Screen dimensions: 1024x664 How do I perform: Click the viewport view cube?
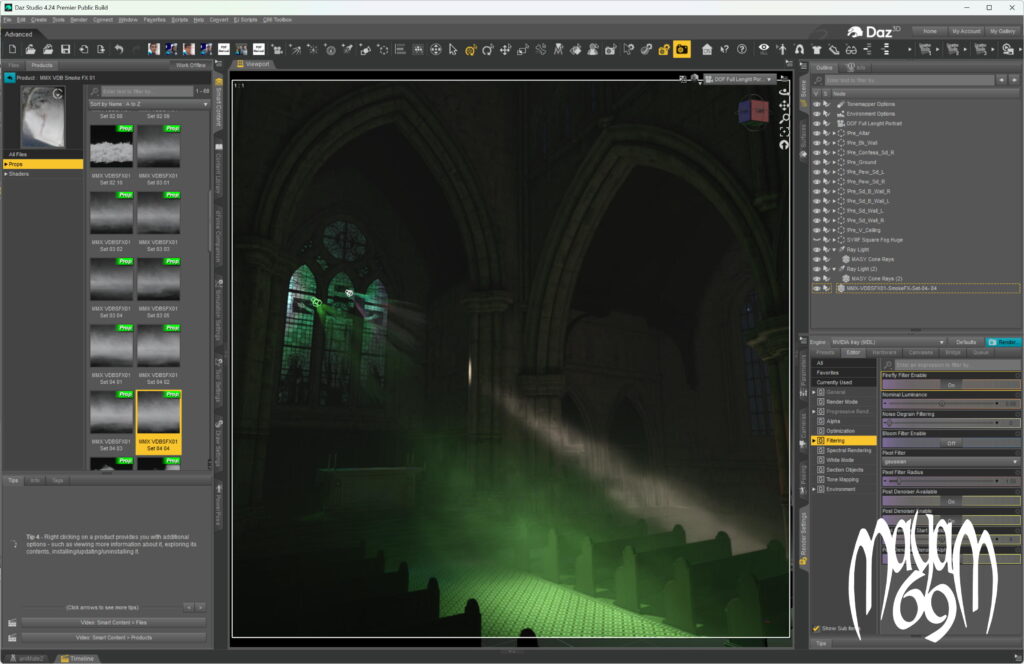[753, 113]
